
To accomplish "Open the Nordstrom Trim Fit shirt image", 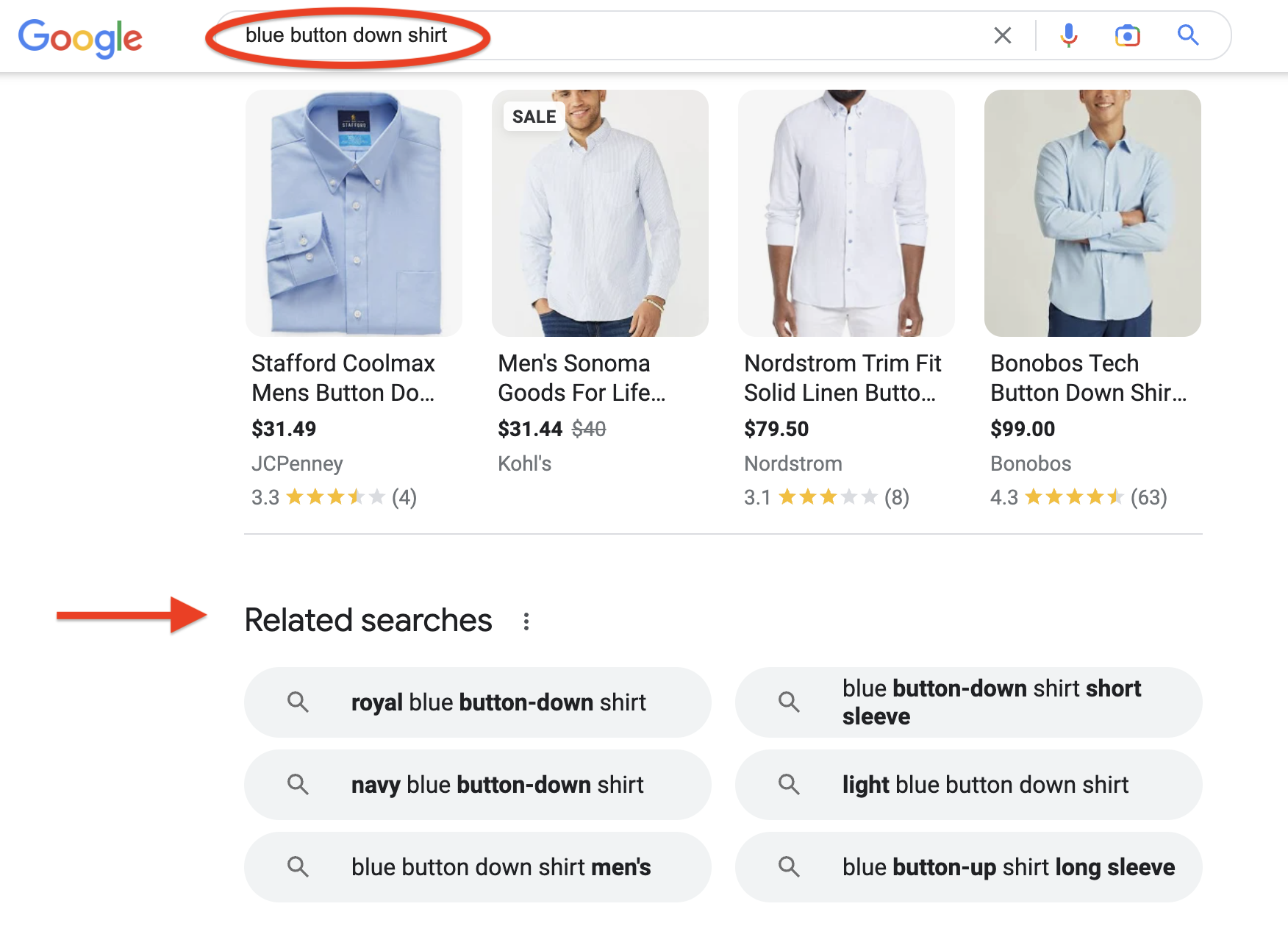I will click(846, 213).
